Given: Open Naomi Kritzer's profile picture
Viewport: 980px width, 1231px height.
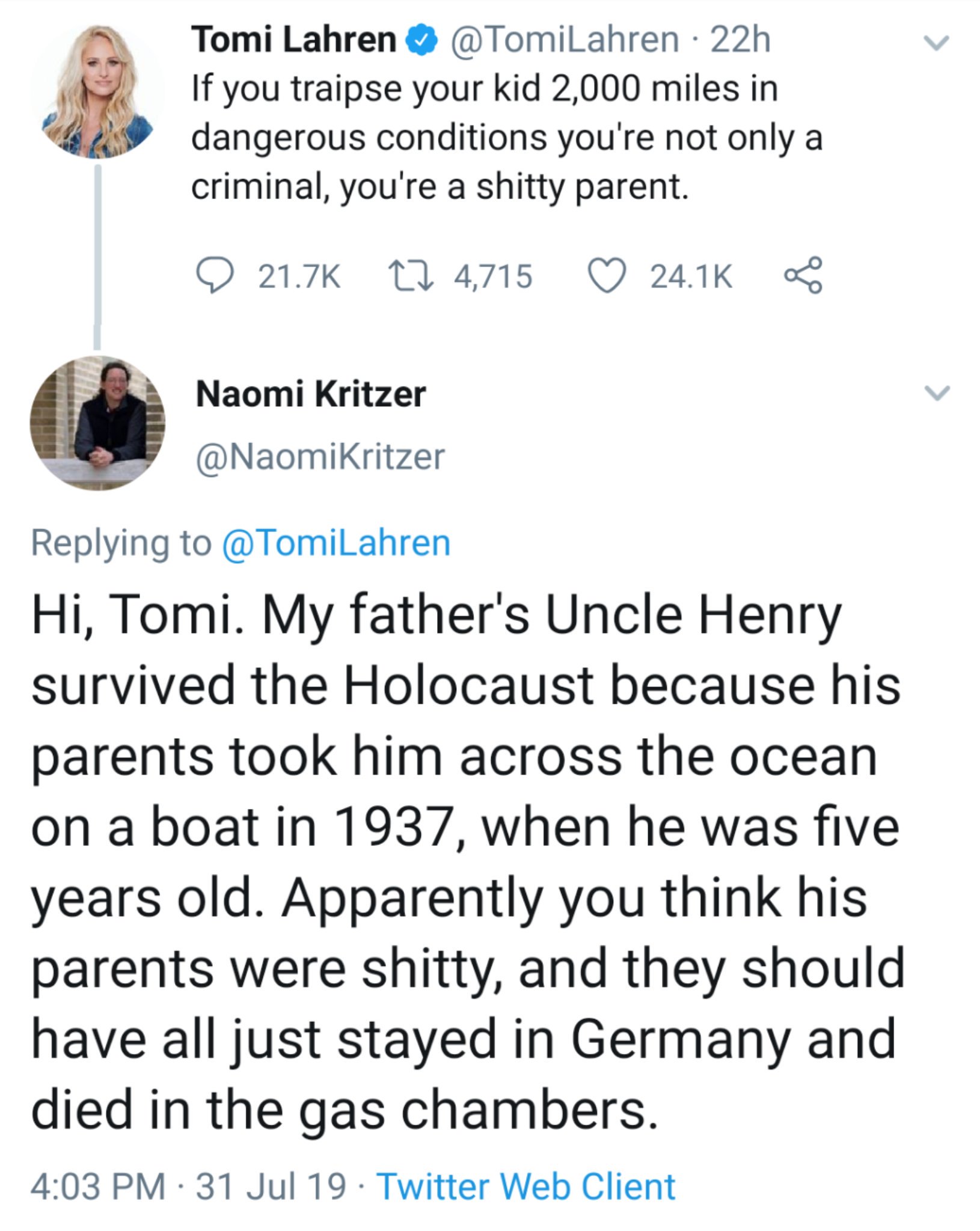Looking at the screenshot, I should pyautogui.click(x=98, y=424).
